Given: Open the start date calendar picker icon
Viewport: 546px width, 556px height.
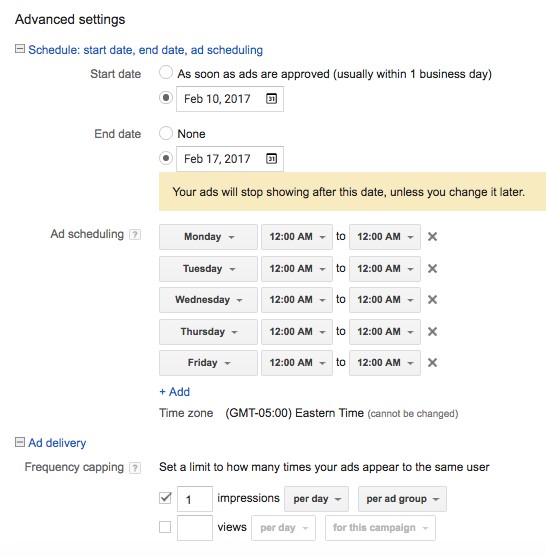Looking at the screenshot, I should (271, 99).
